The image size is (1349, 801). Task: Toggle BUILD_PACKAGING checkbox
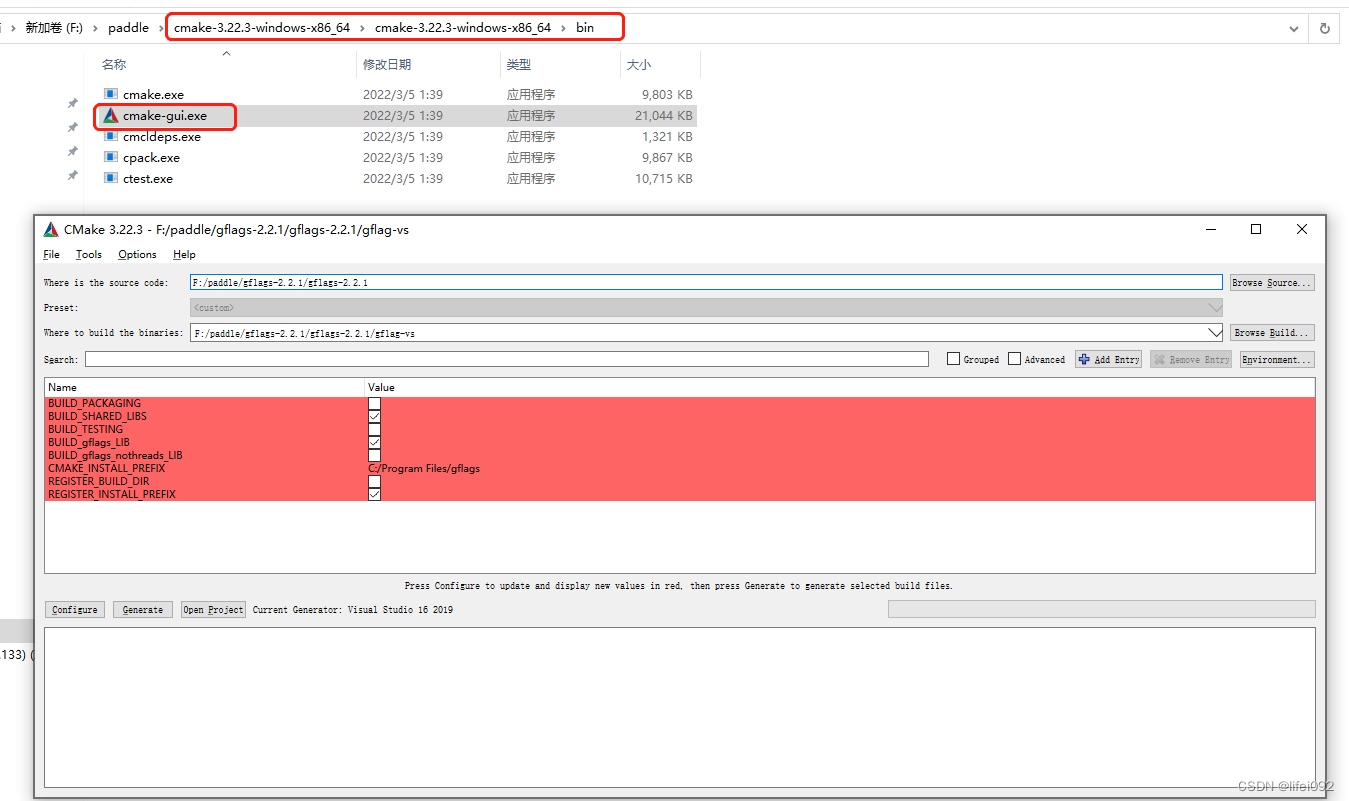point(374,403)
